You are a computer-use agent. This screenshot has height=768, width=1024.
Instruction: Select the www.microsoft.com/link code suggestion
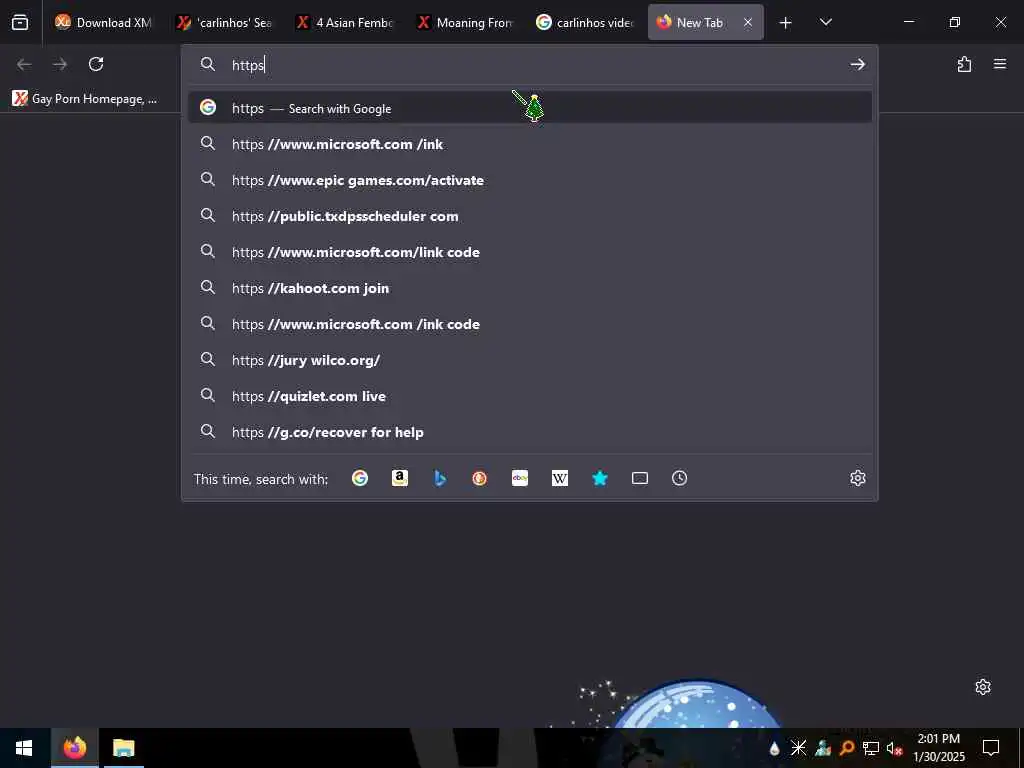[x=530, y=251]
